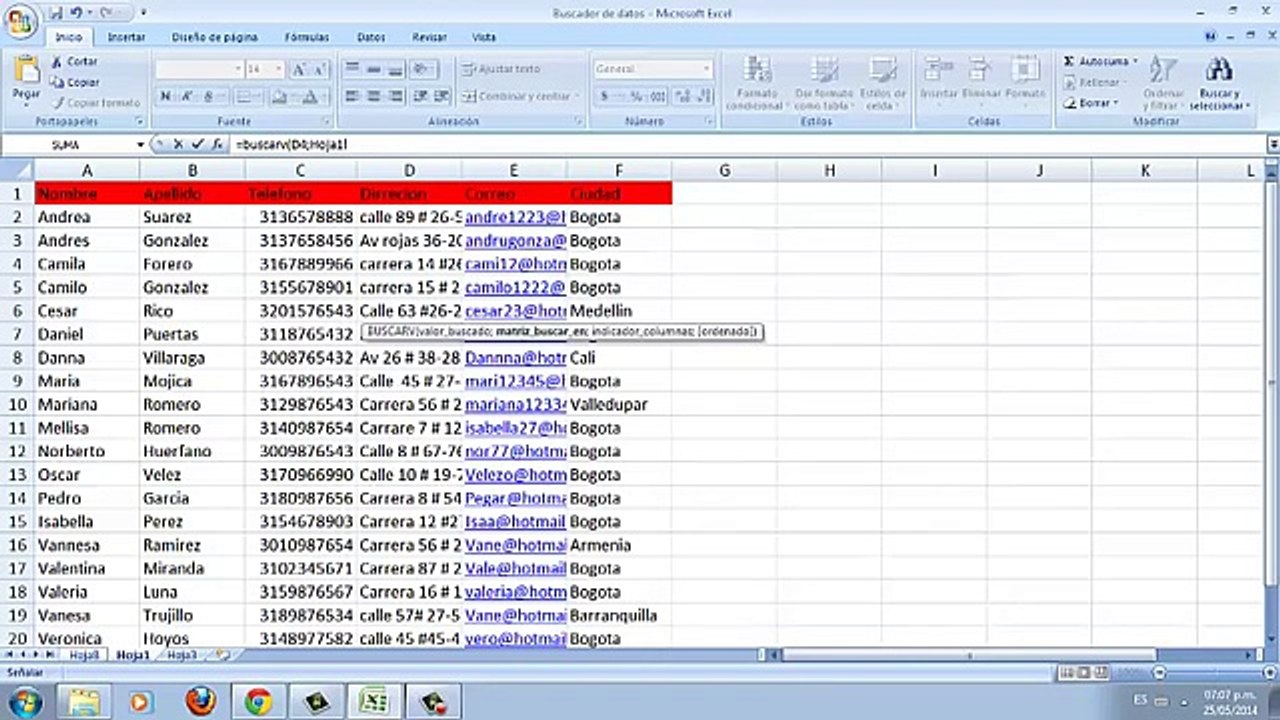Customize quick access toolbar dropdown arrow
The width and height of the screenshot is (1280, 720).
(143, 13)
